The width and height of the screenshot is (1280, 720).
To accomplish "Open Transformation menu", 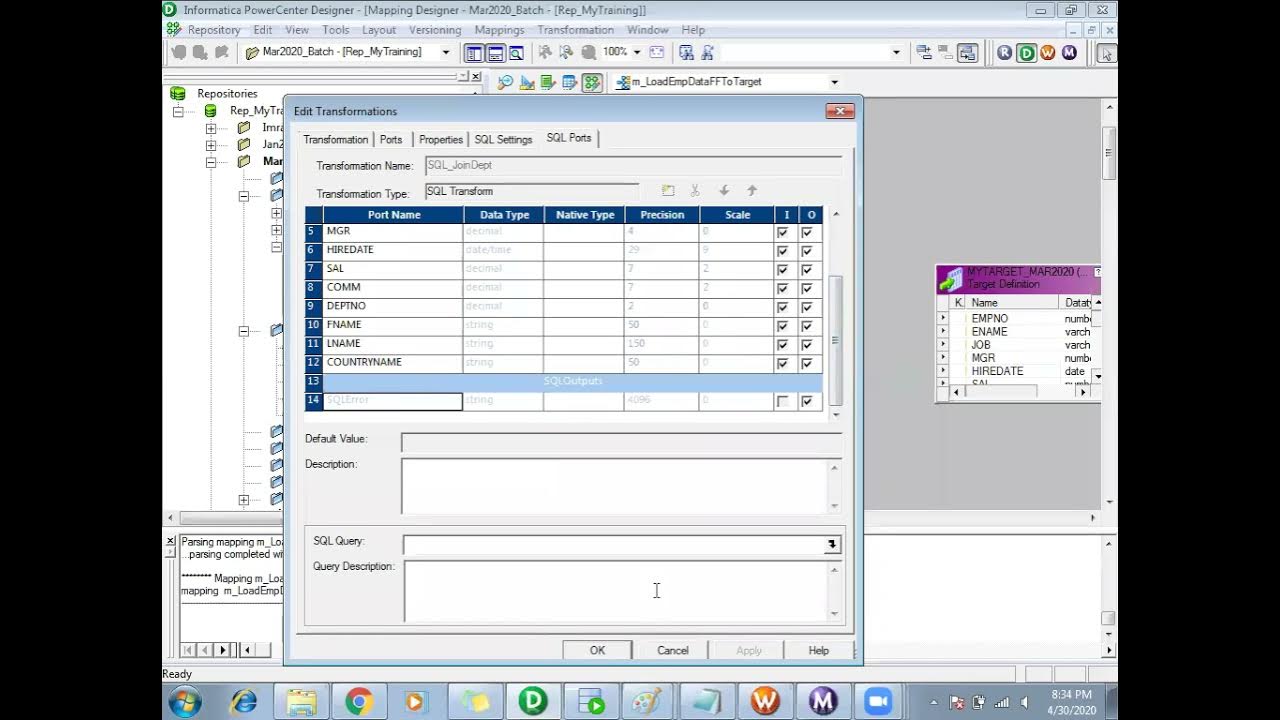I will point(575,30).
